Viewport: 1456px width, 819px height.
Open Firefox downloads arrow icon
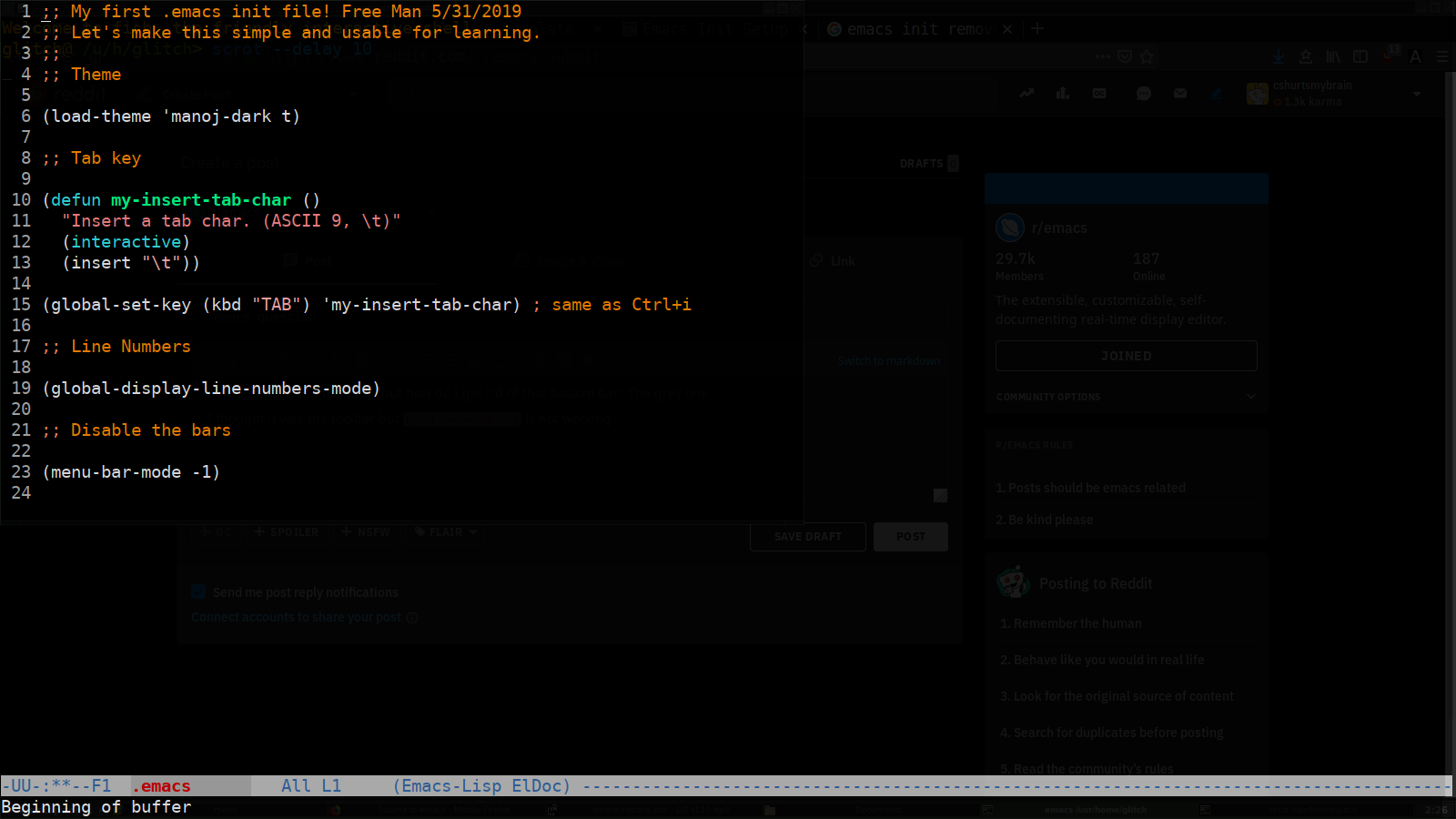[x=1279, y=56]
